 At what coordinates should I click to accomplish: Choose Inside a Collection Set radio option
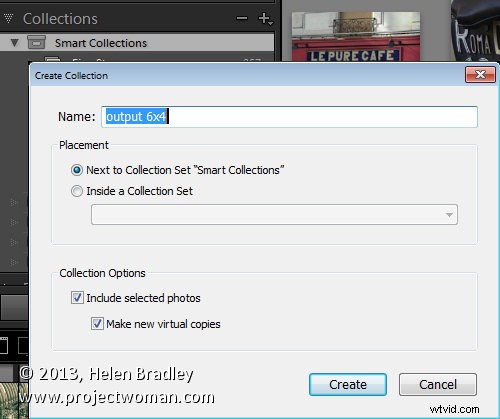click(77, 191)
